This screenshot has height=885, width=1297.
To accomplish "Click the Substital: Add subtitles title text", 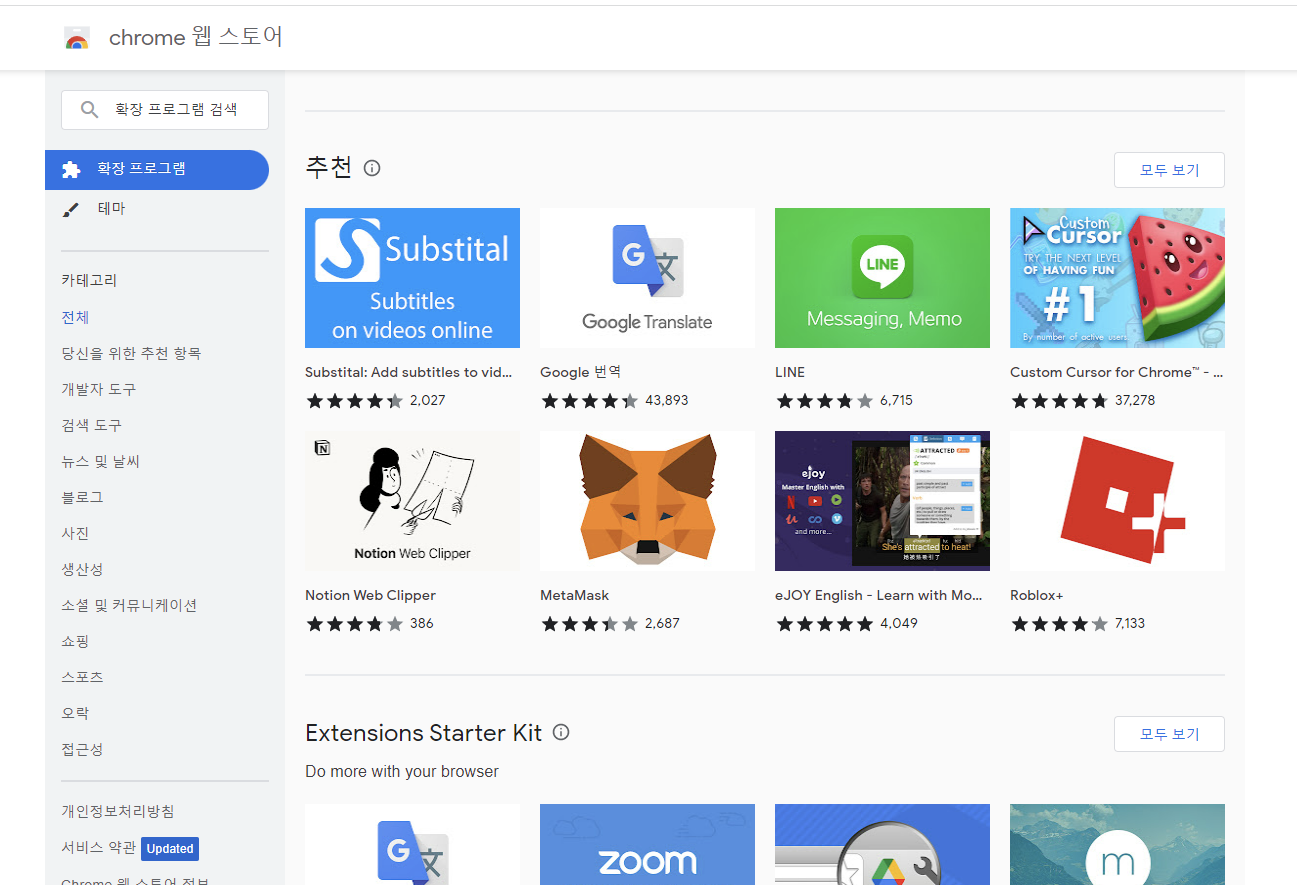I will pyautogui.click(x=409, y=372).
